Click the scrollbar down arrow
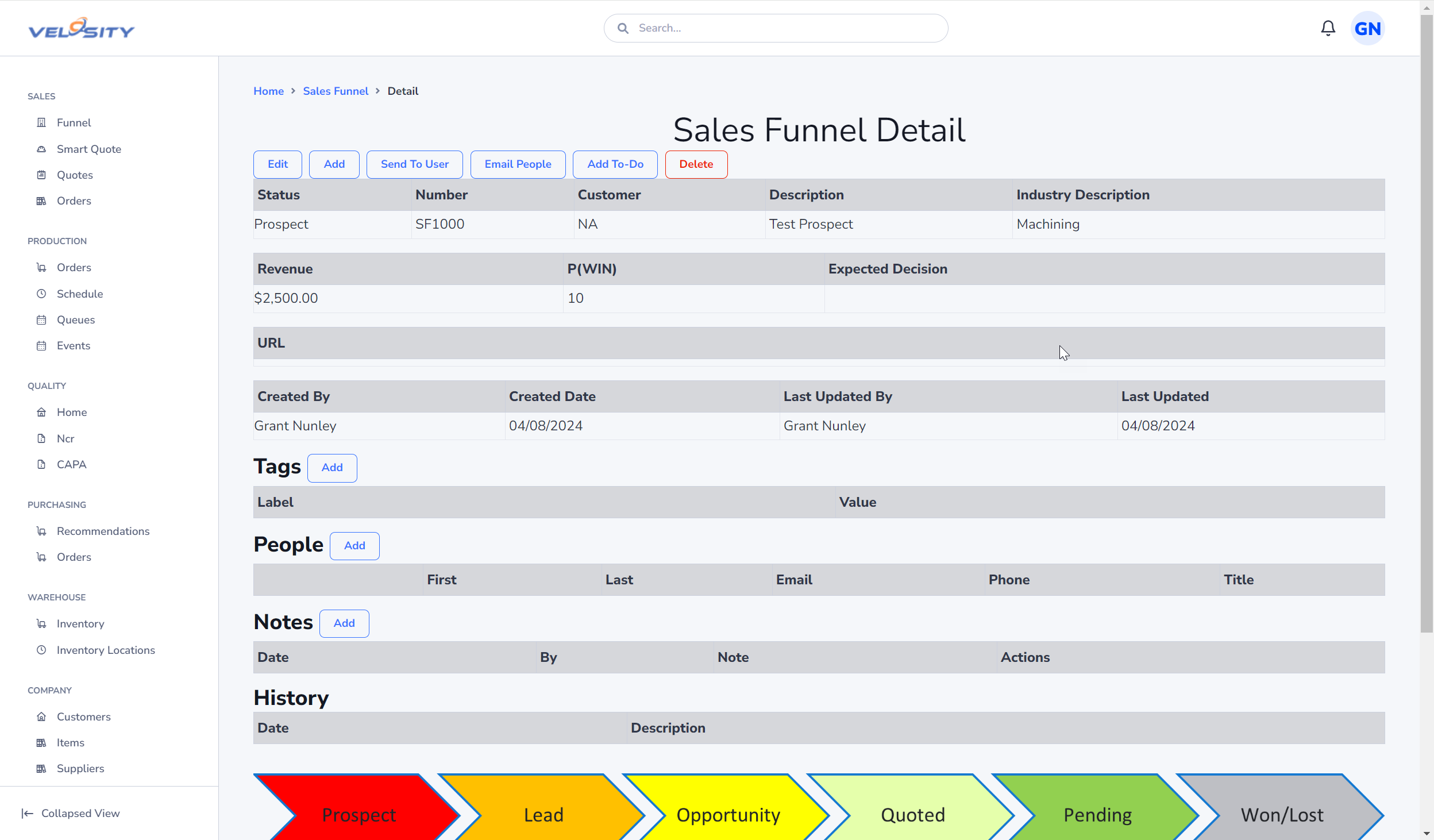 coord(1427,833)
